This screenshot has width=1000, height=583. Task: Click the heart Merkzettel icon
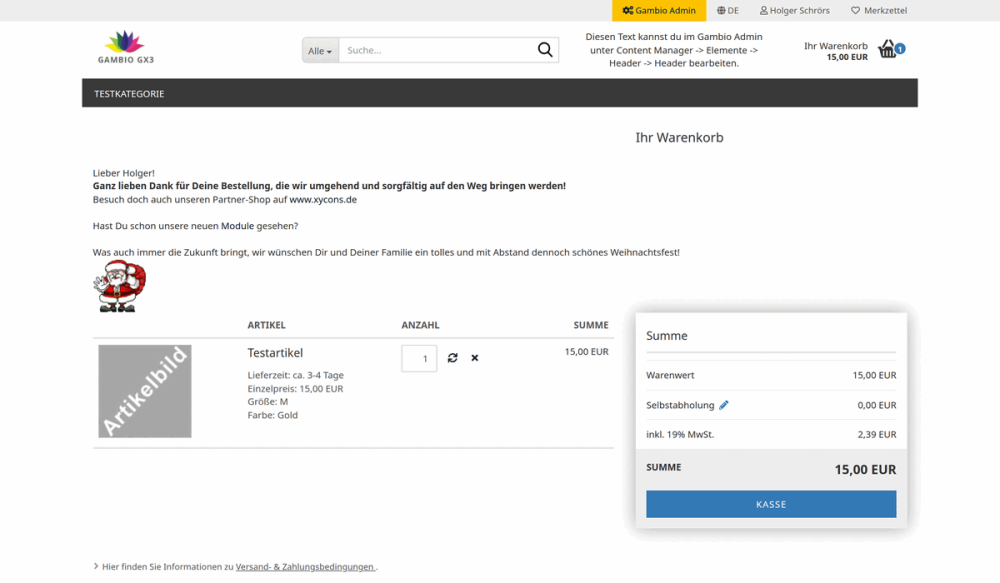[x=856, y=10]
